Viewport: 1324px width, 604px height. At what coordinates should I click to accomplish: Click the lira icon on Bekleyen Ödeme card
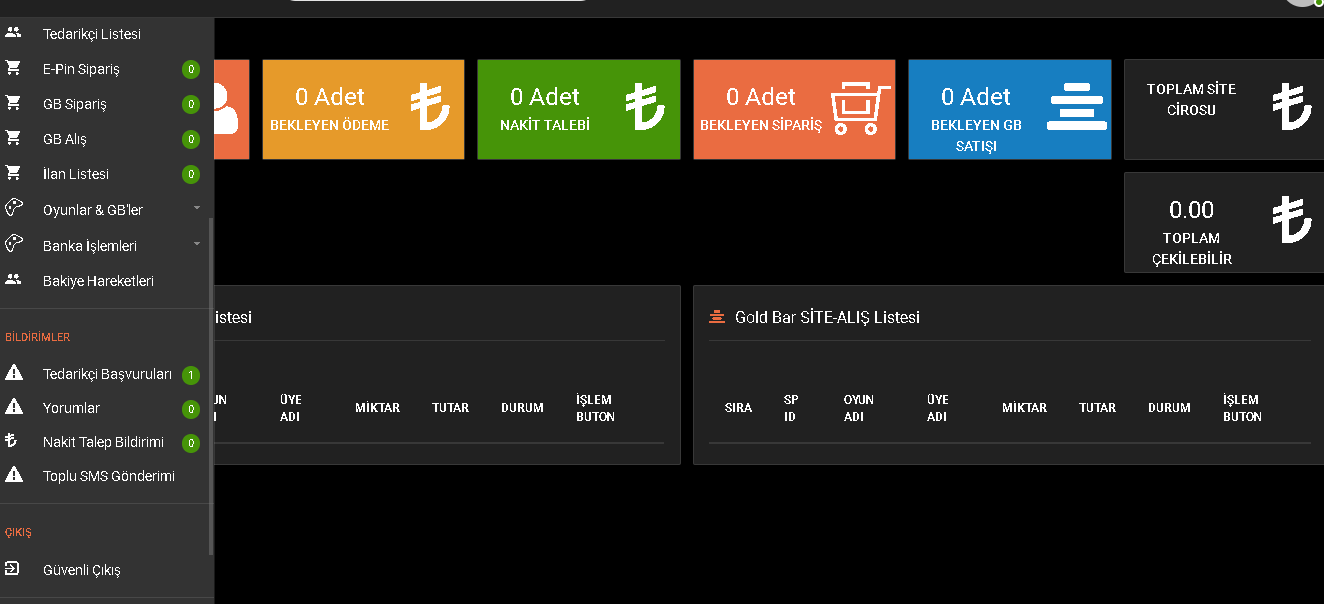coord(430,107)
